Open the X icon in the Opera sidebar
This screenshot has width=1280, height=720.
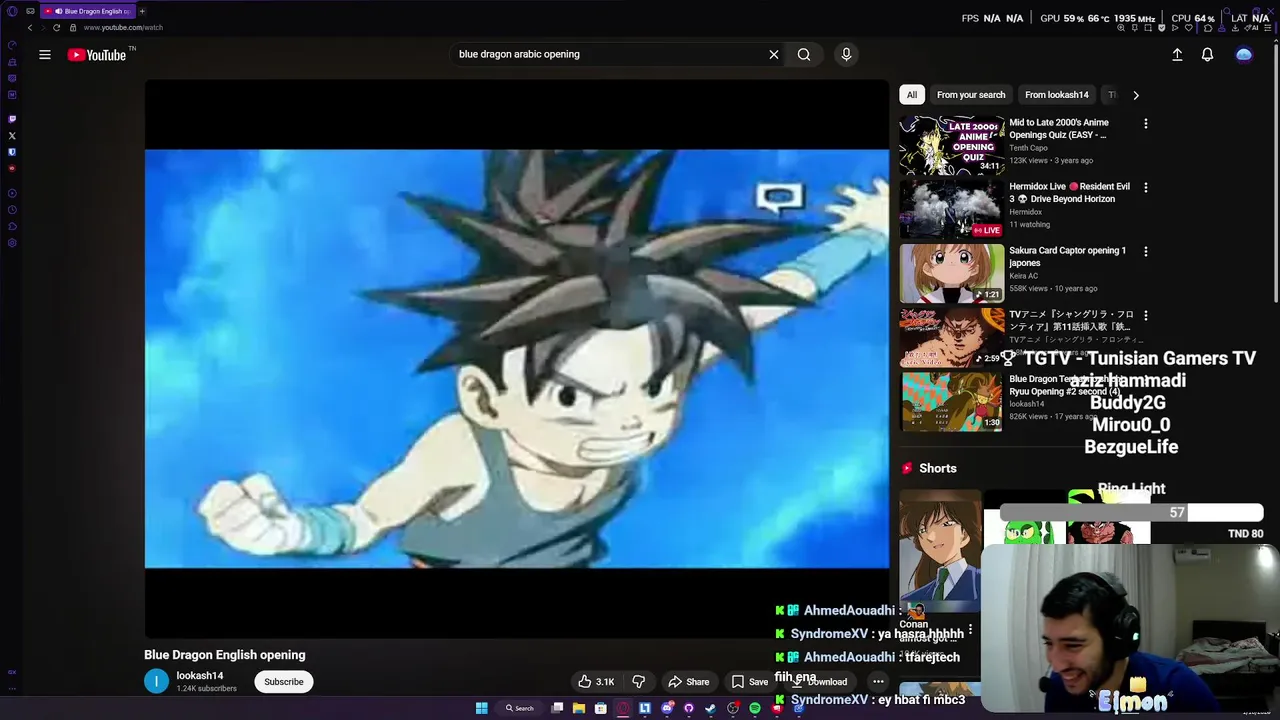pyautogui.click(x=12, y=136)
